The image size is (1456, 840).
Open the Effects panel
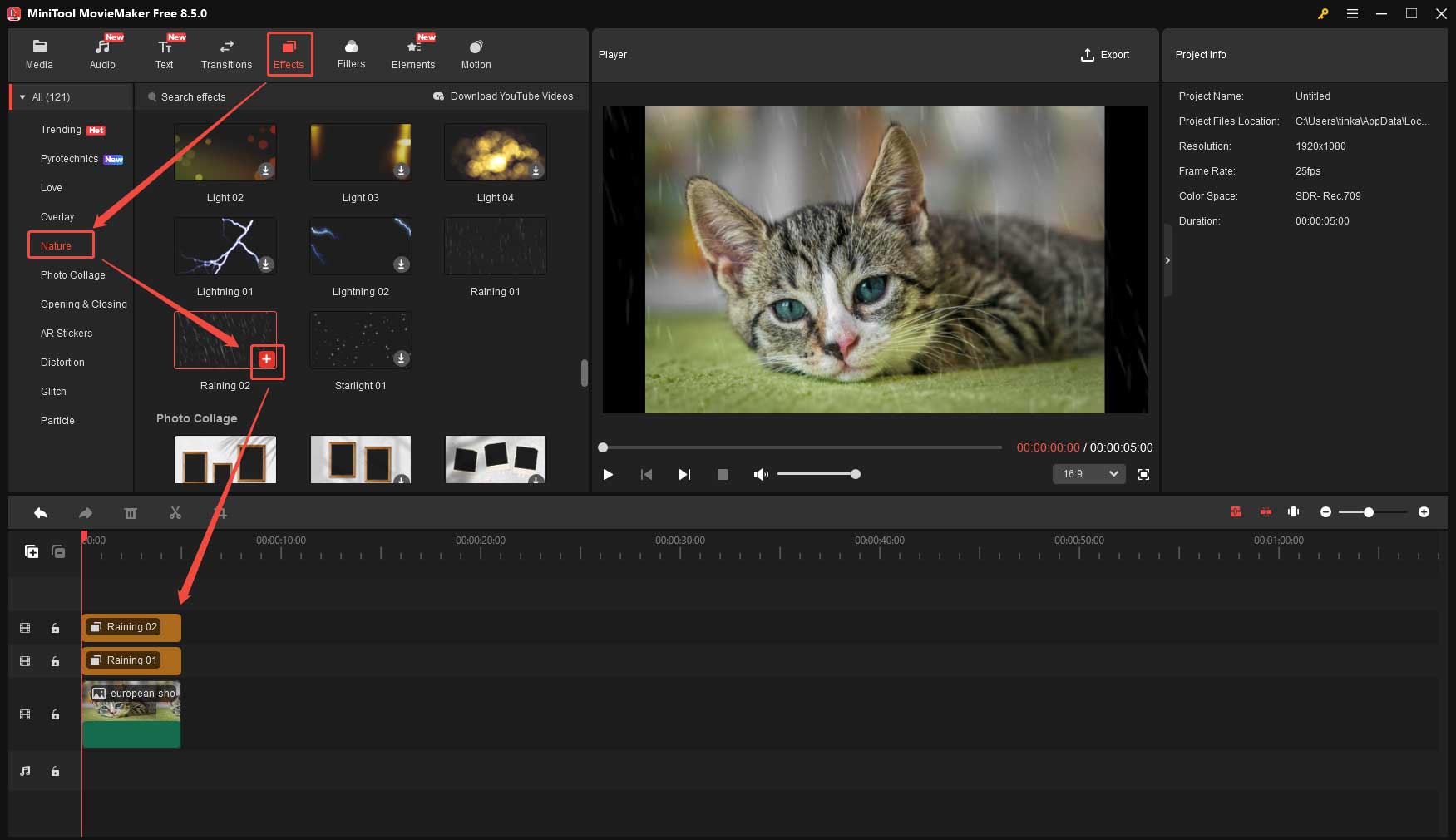tap(289, 53)
